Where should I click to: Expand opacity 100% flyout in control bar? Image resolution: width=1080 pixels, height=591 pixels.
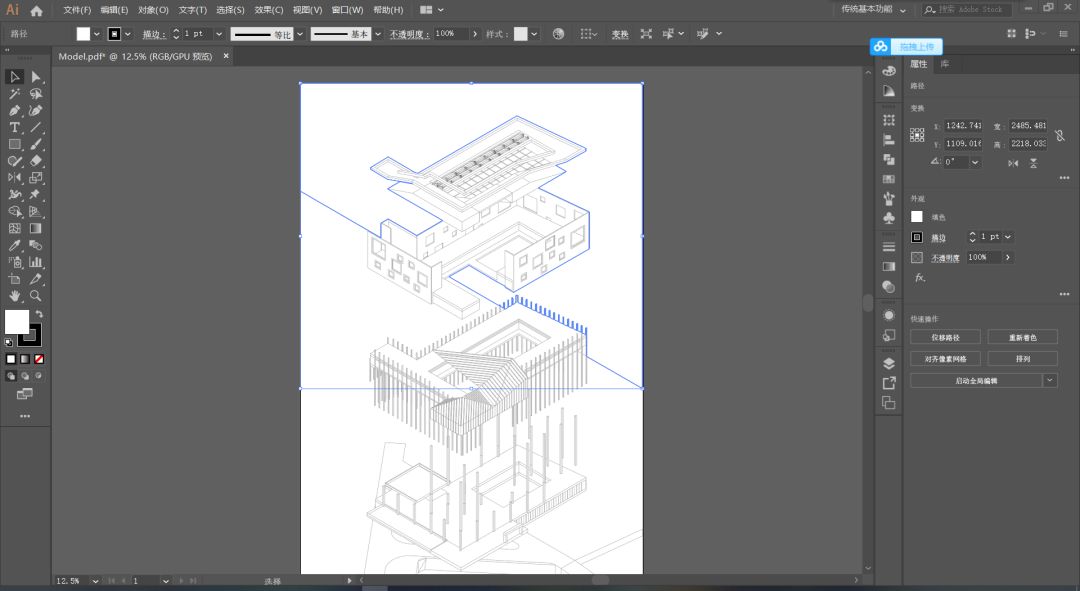[475, 34]
